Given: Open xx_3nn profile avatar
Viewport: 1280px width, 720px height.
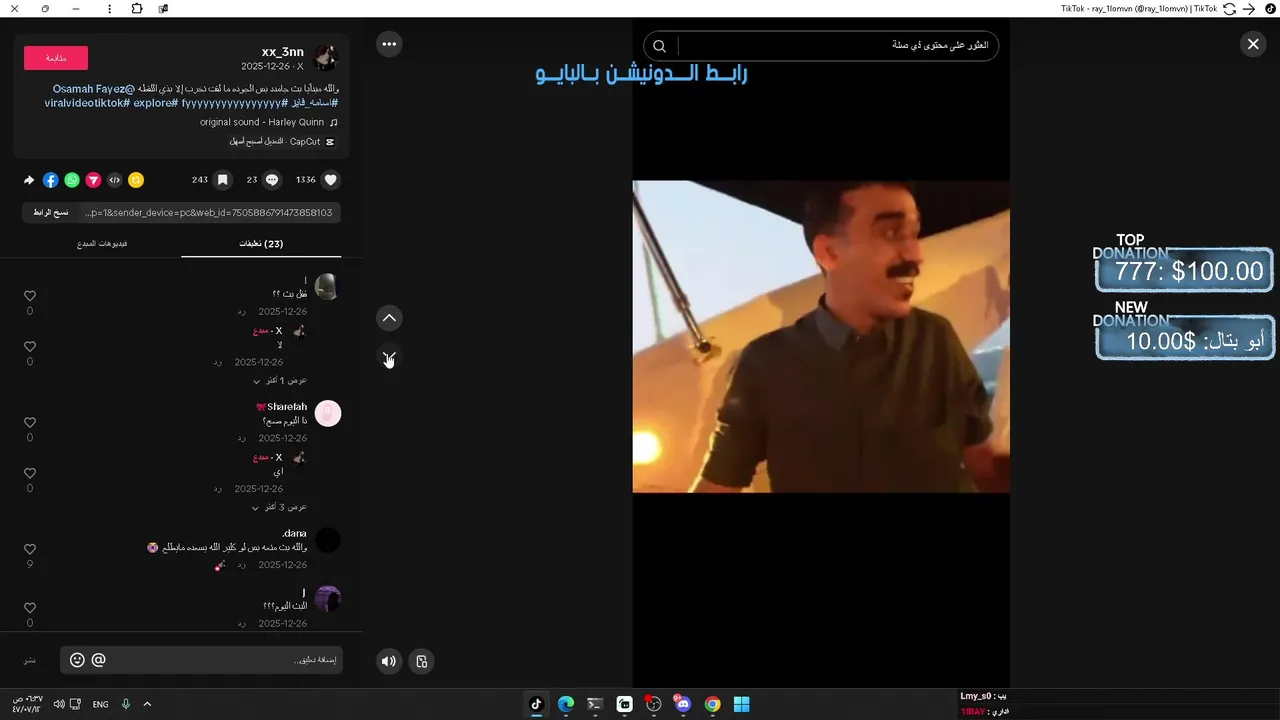Looking at the screenshot, I should coord(325,58).
